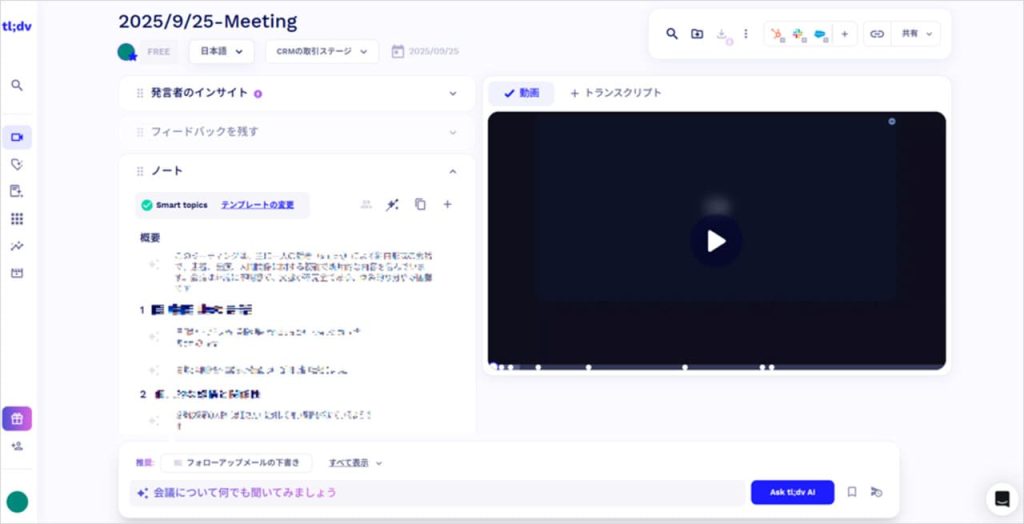
Task: Expand the 発言者のインサイト section
Action: tap(452, 93)
